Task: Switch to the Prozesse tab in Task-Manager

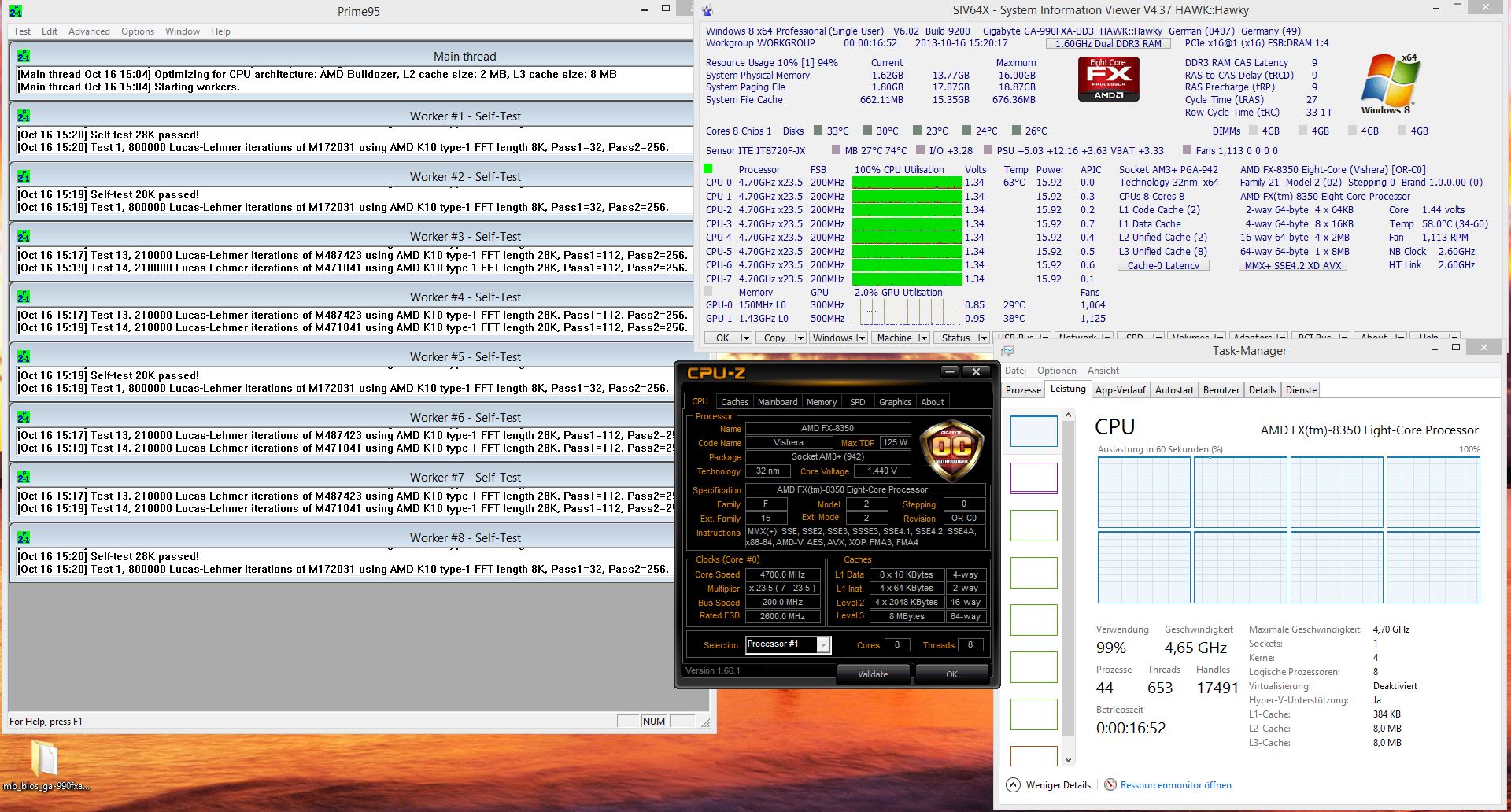Action: (1023, 390)
